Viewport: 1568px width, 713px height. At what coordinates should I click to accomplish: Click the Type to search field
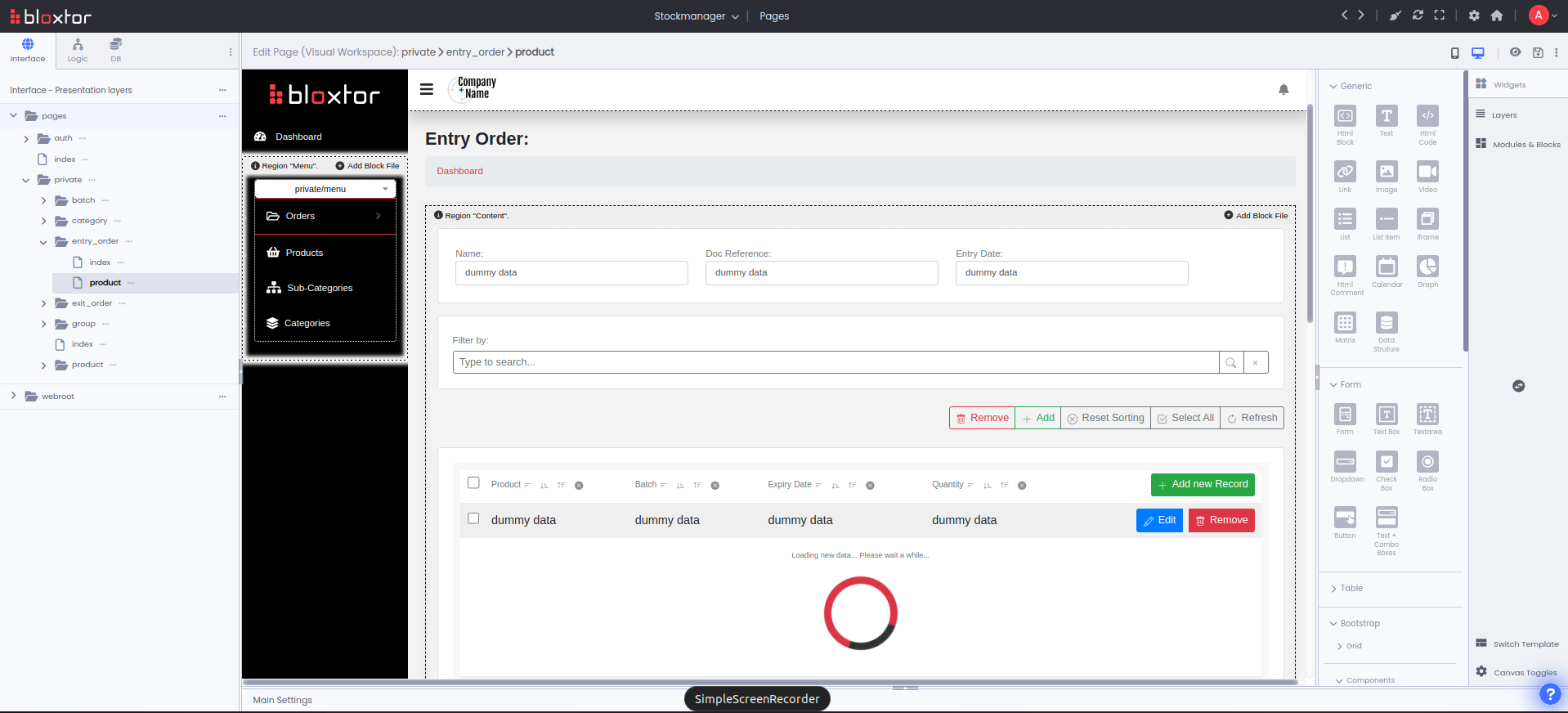[x=835, y=362]
